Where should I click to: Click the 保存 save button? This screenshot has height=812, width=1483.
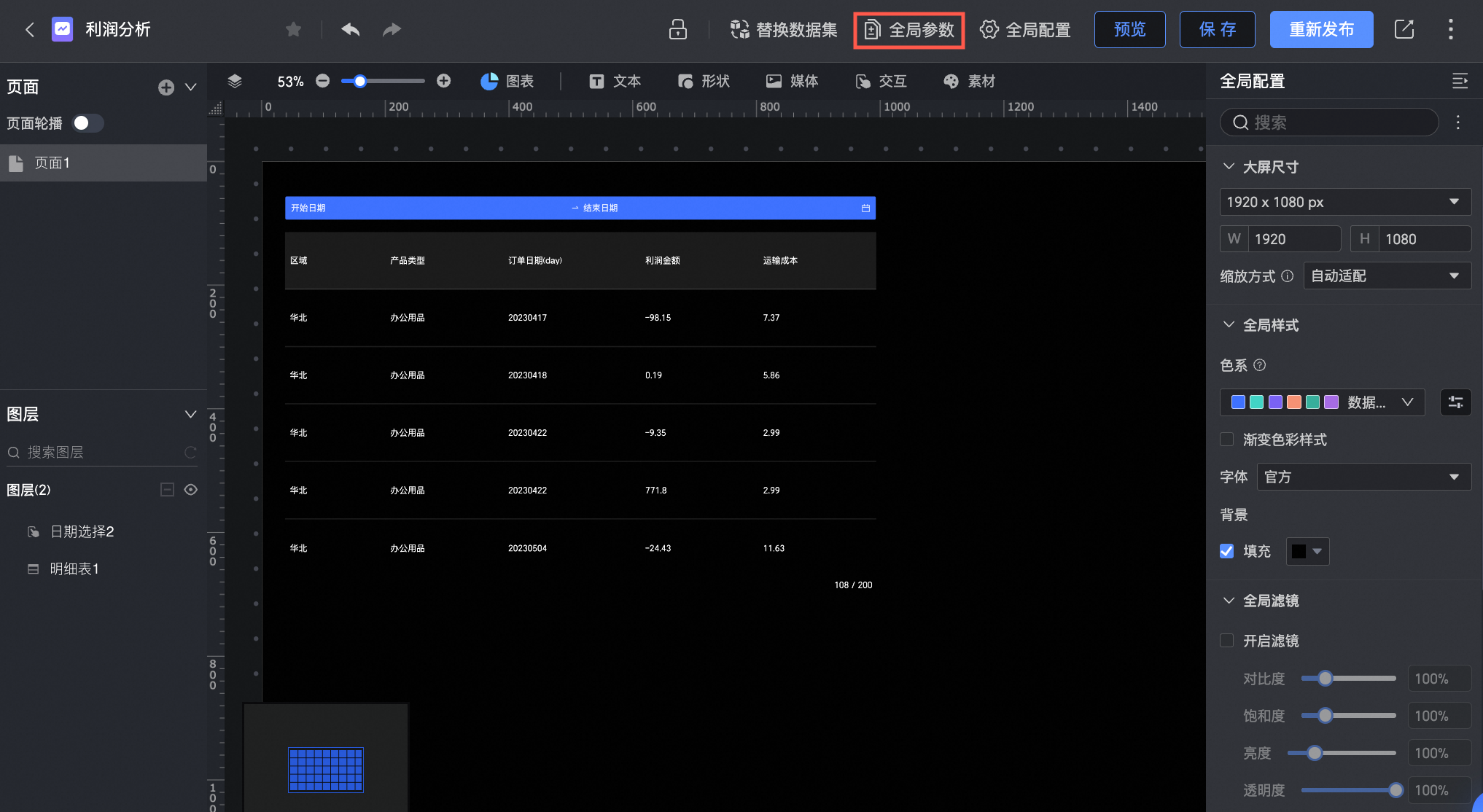pos(1218,29)
